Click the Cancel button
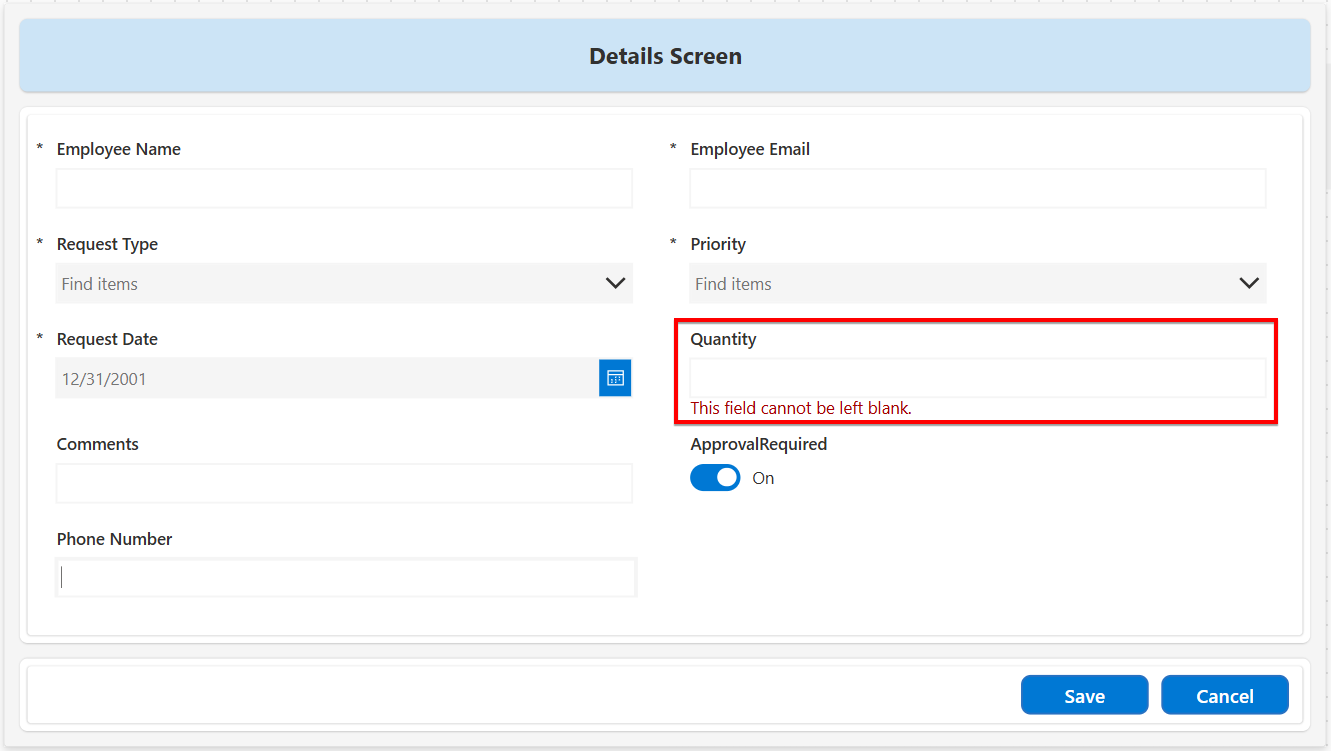The image size is (1331, 751). pyautogui.click(x=1224, y=696)
